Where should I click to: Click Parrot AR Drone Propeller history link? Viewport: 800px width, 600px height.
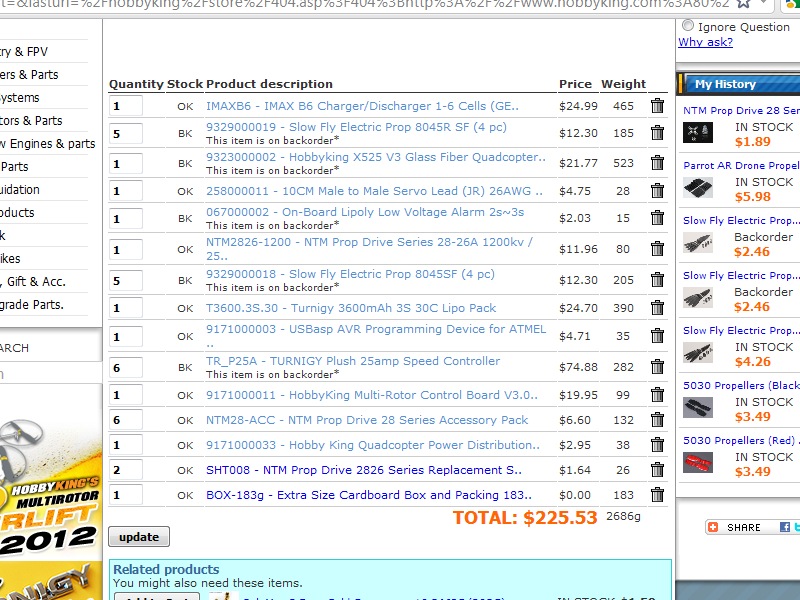click(741, 165)
